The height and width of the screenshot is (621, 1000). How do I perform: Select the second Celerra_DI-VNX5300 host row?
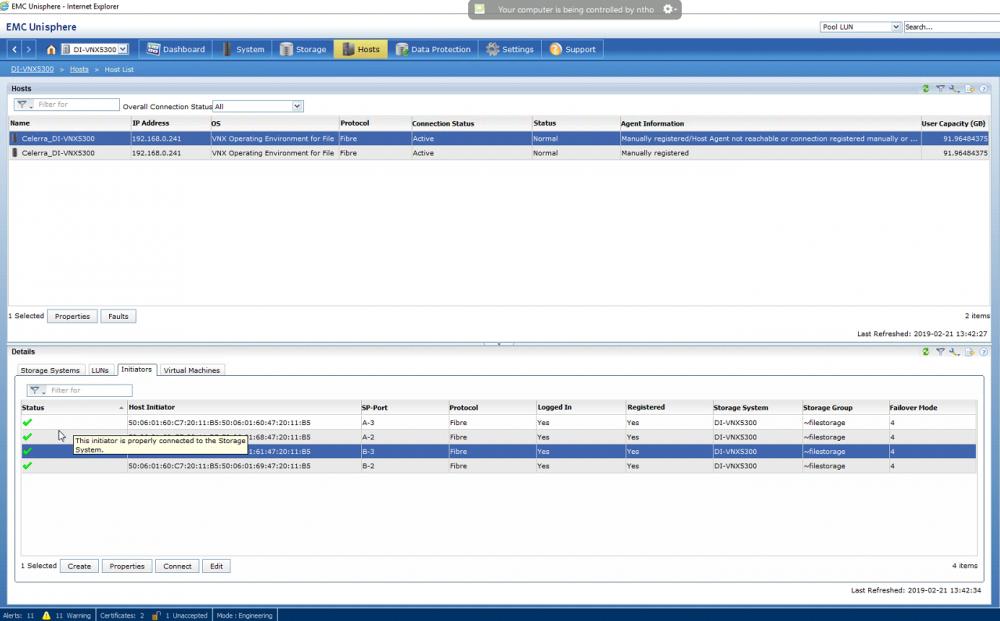(499, 153)
